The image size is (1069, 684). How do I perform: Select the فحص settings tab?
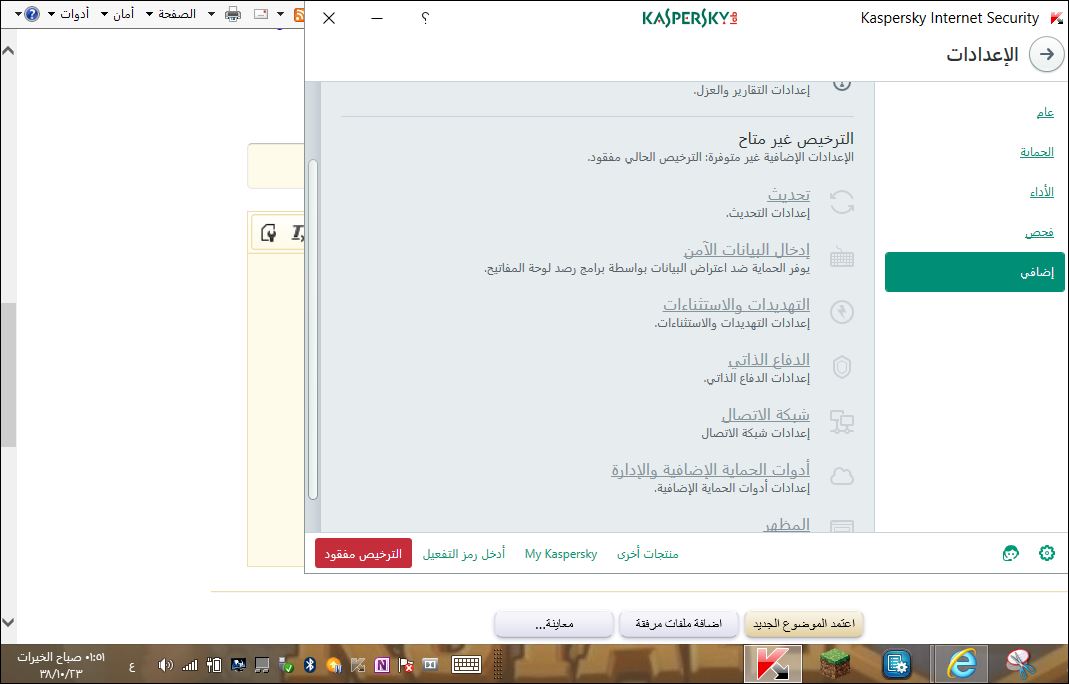(x=1039, y=233)
